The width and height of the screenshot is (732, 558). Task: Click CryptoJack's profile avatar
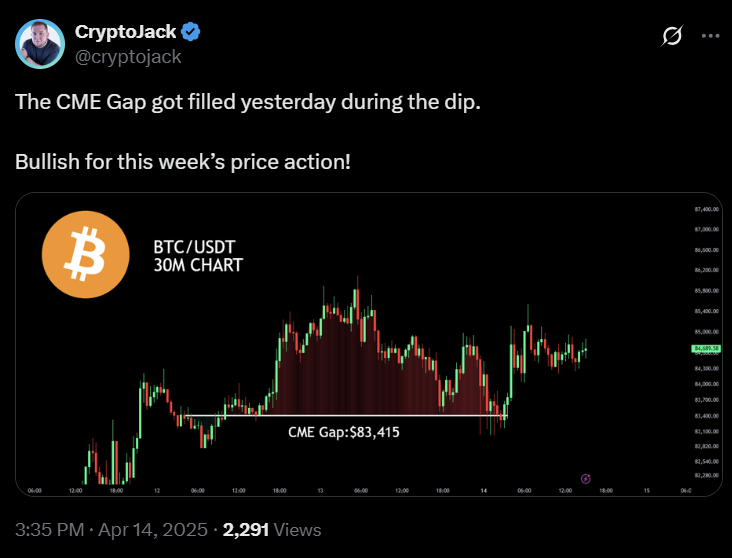(40, 44)
